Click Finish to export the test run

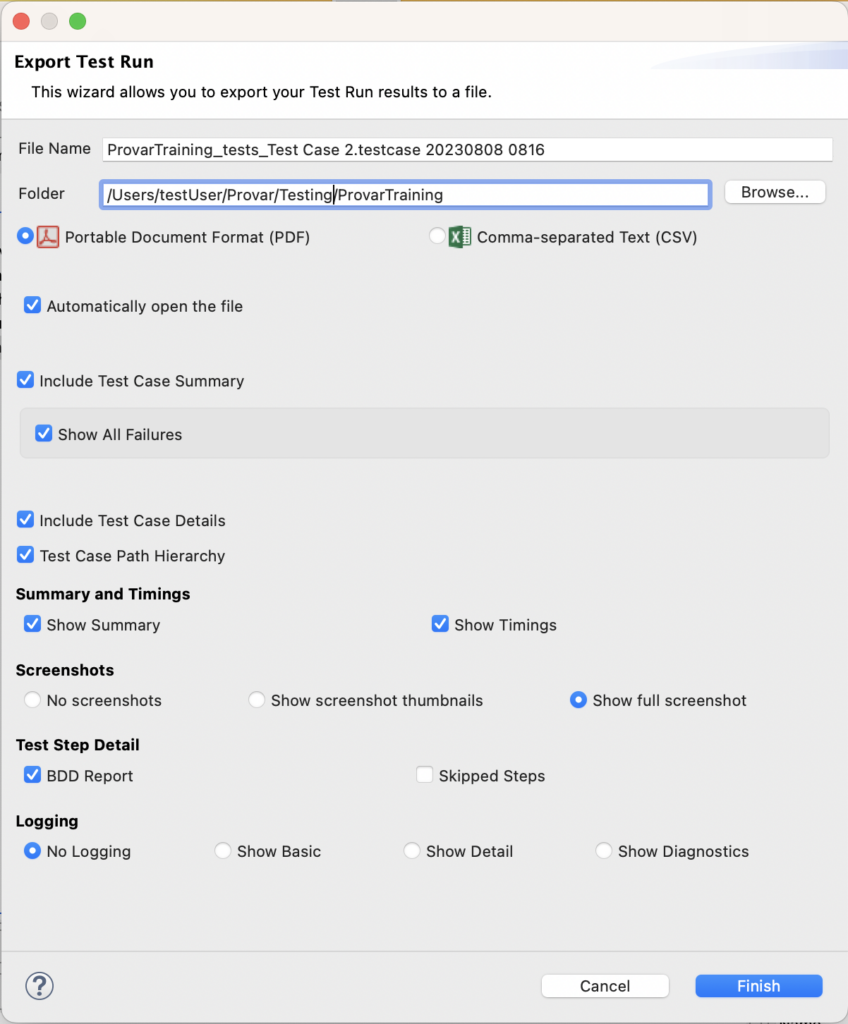click(x=758, y=986)
